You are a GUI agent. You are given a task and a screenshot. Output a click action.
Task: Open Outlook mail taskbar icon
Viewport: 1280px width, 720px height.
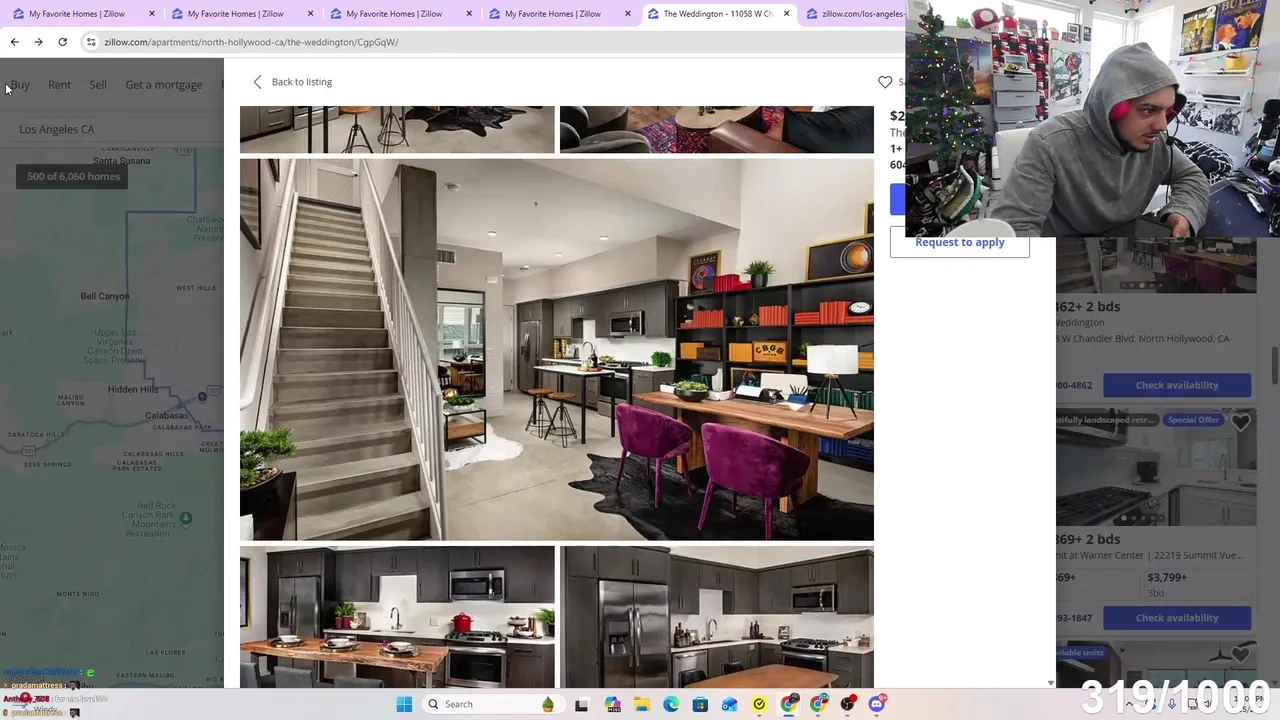[730, 704]
